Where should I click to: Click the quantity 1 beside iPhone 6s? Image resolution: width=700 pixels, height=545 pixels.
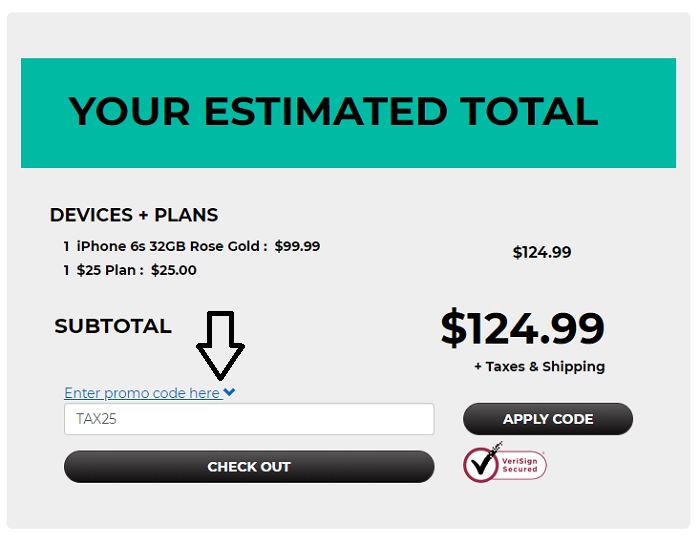tap(67, 246)
